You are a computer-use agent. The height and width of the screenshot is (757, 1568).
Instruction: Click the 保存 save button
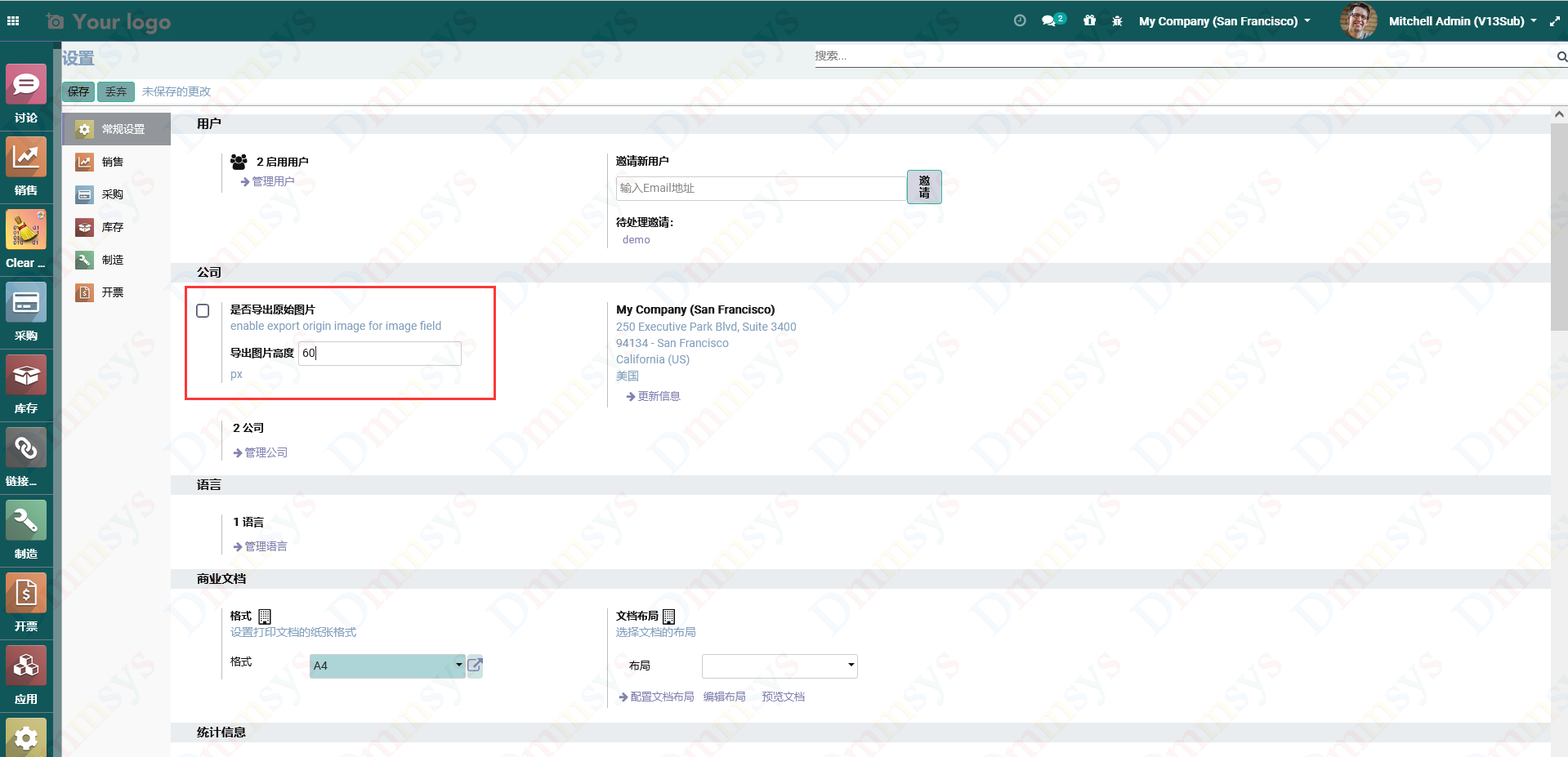coord(78,91)
